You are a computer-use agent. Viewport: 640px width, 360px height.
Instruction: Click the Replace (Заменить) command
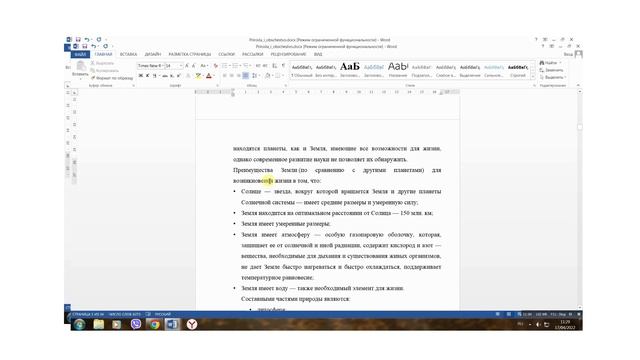[x=551, y=70]
